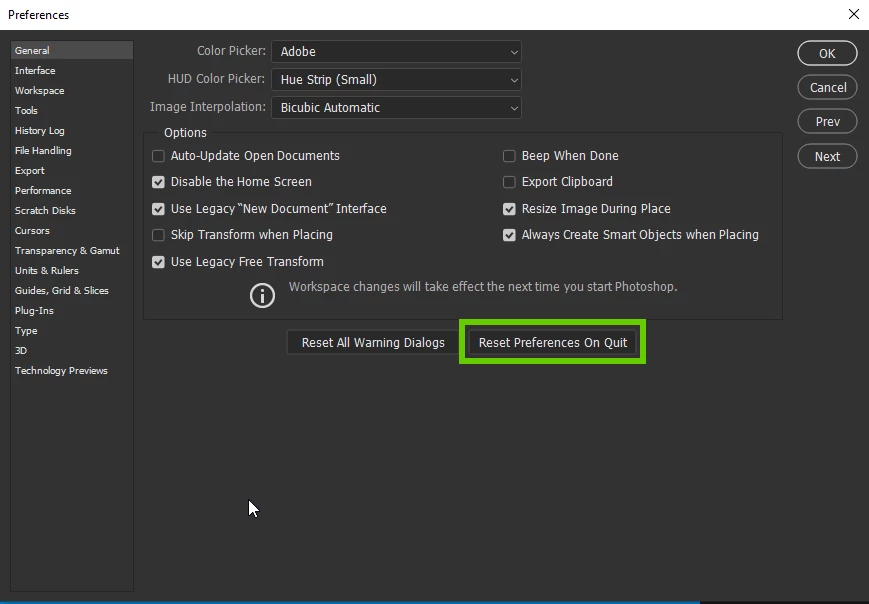Click Next to go to next category
Image resolution: width=869 pixels, height=604 pixels.
click(x=827, y=156)
